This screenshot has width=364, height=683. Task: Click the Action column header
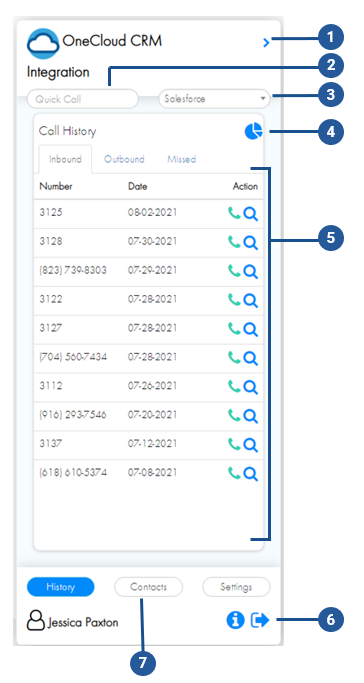[245, 186]
